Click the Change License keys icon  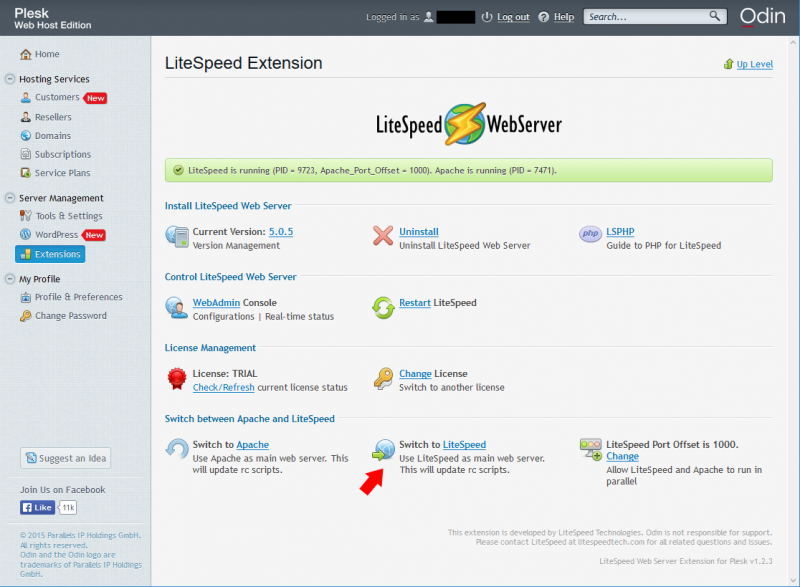tap(383, 378)
